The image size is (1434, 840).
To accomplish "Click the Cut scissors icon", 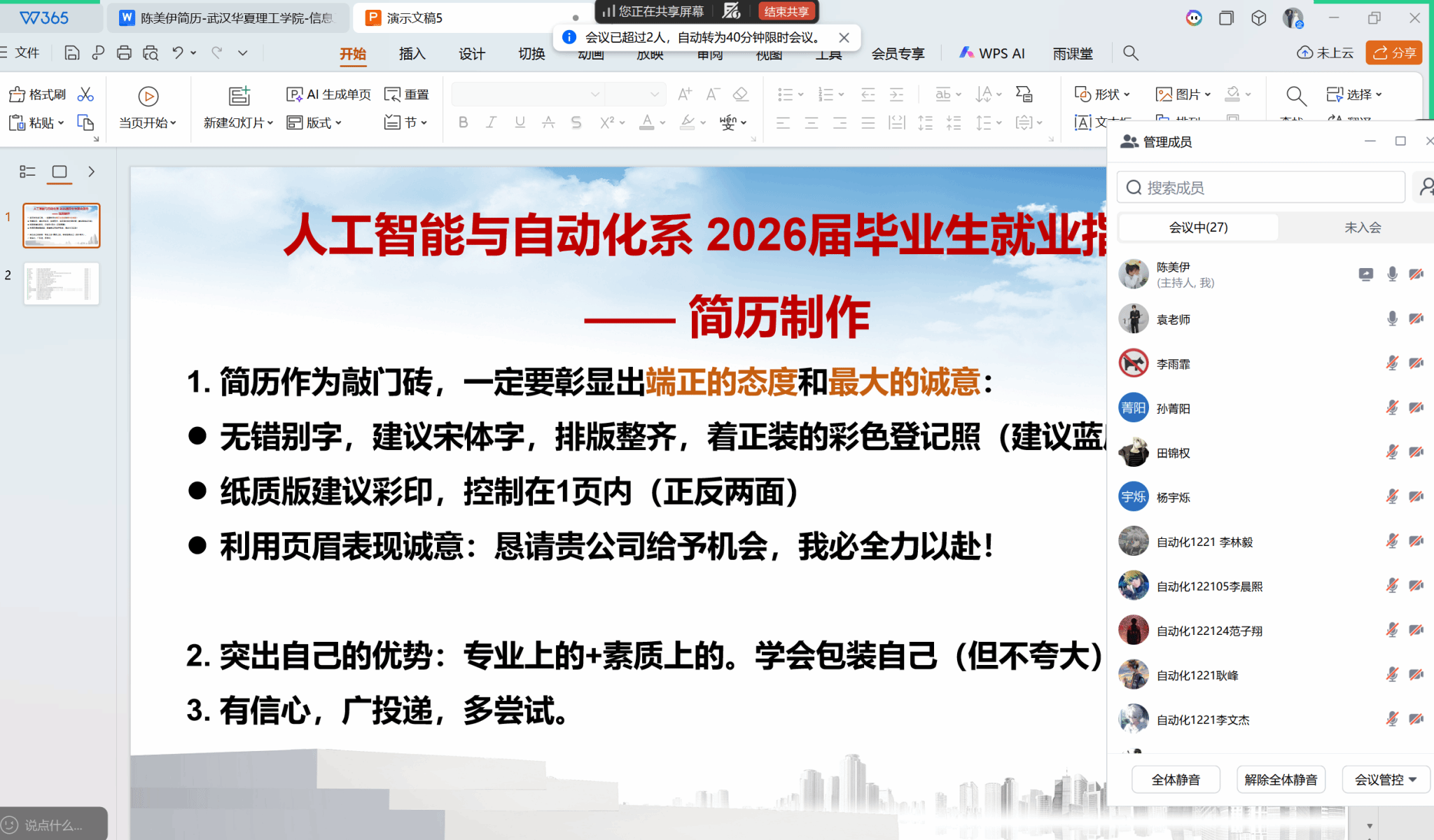I will [85, 94].
